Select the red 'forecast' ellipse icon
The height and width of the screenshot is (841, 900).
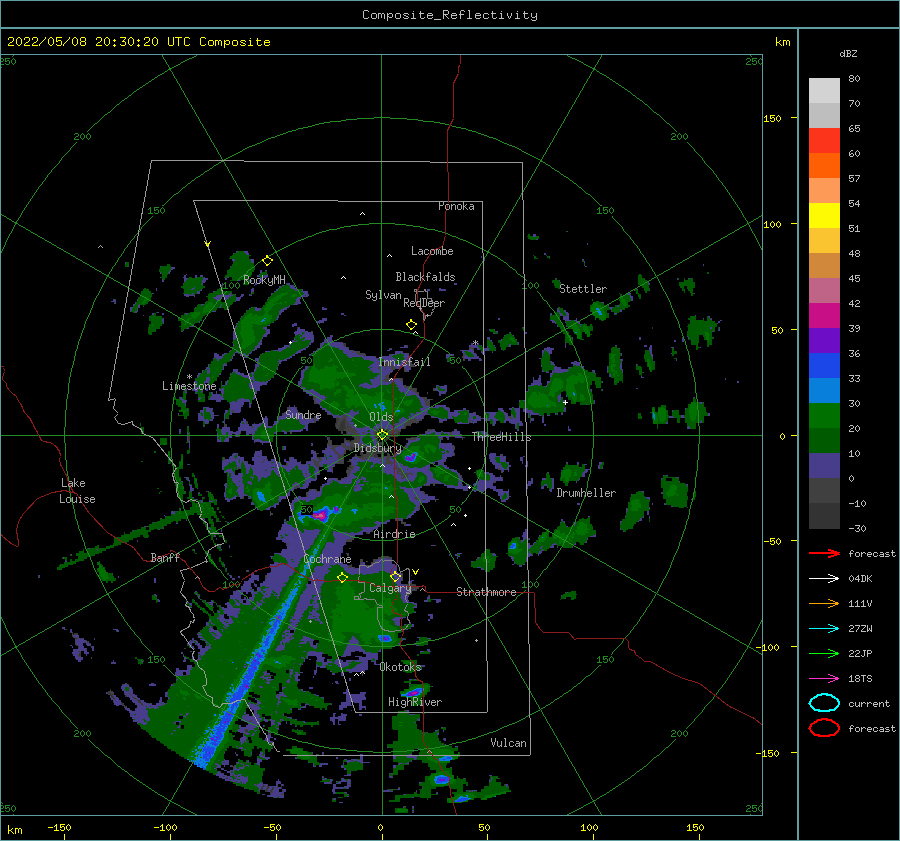click(824, 728)
